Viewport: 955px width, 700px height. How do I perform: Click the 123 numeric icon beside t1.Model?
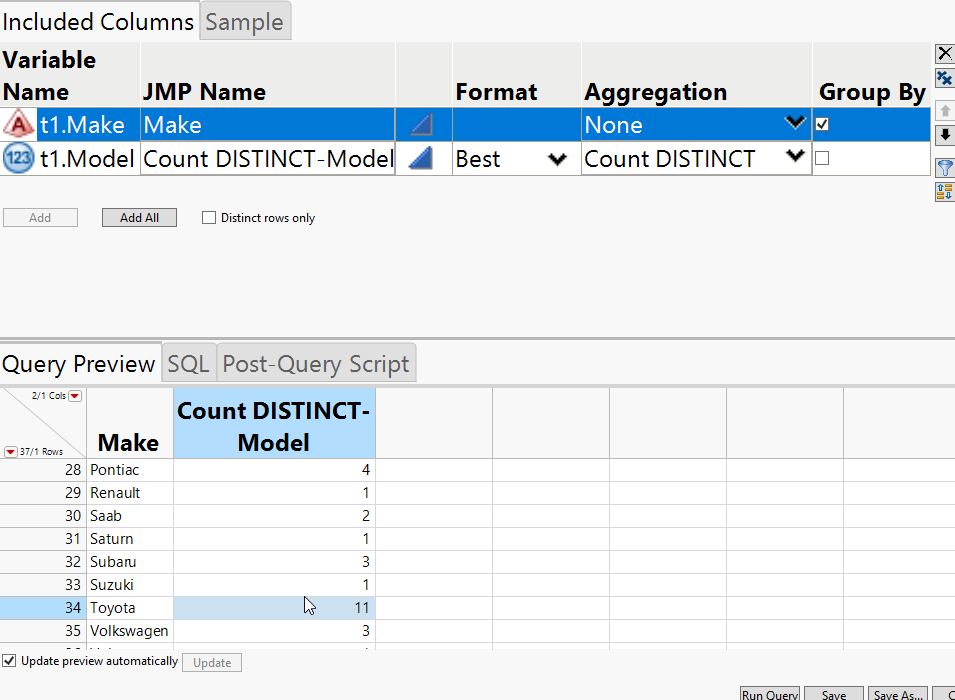[x=19, y=158]
